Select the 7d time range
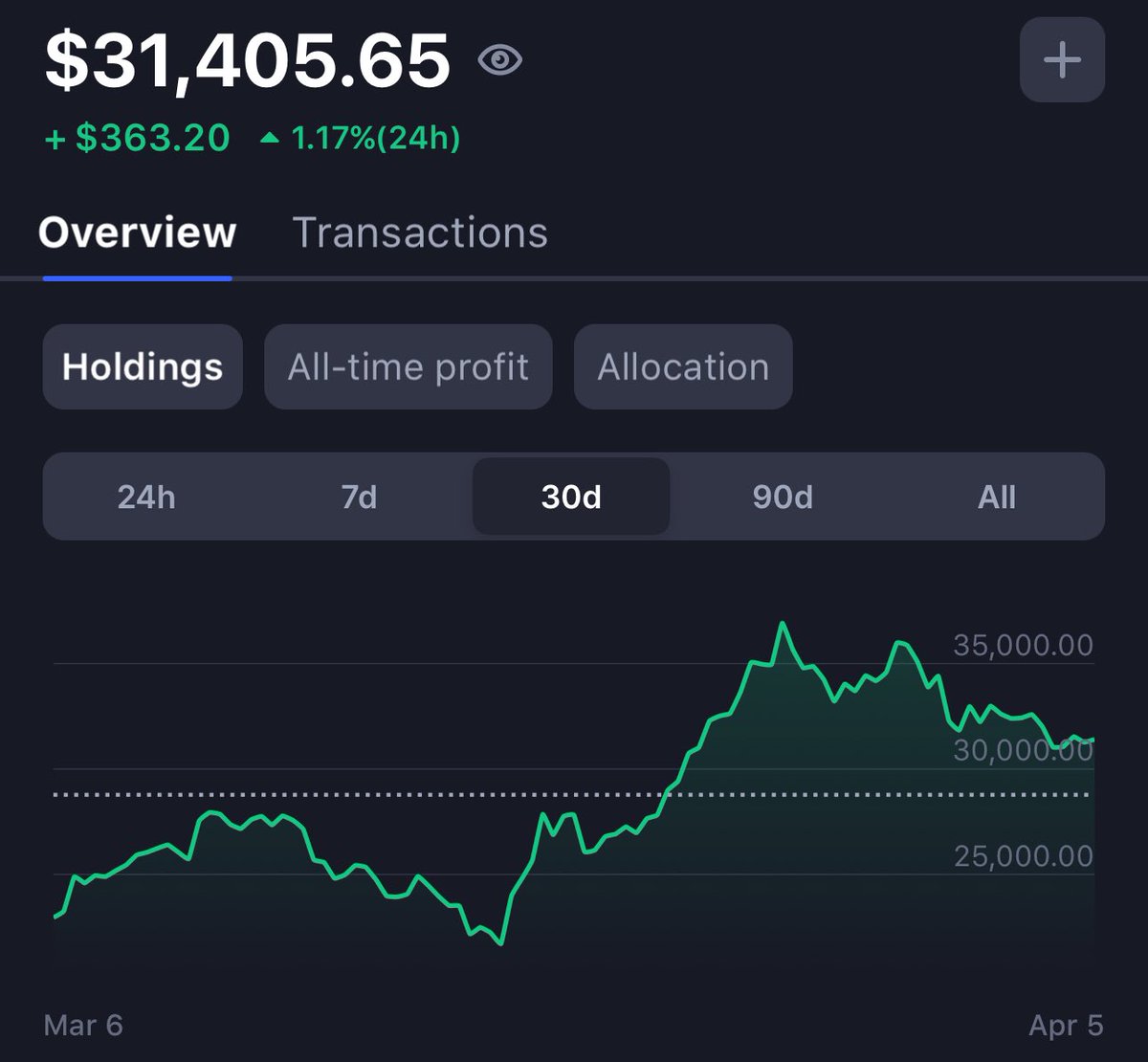Image resolution: width=1148 pixels, height=1062 pixels. click(x=358, y=497)
